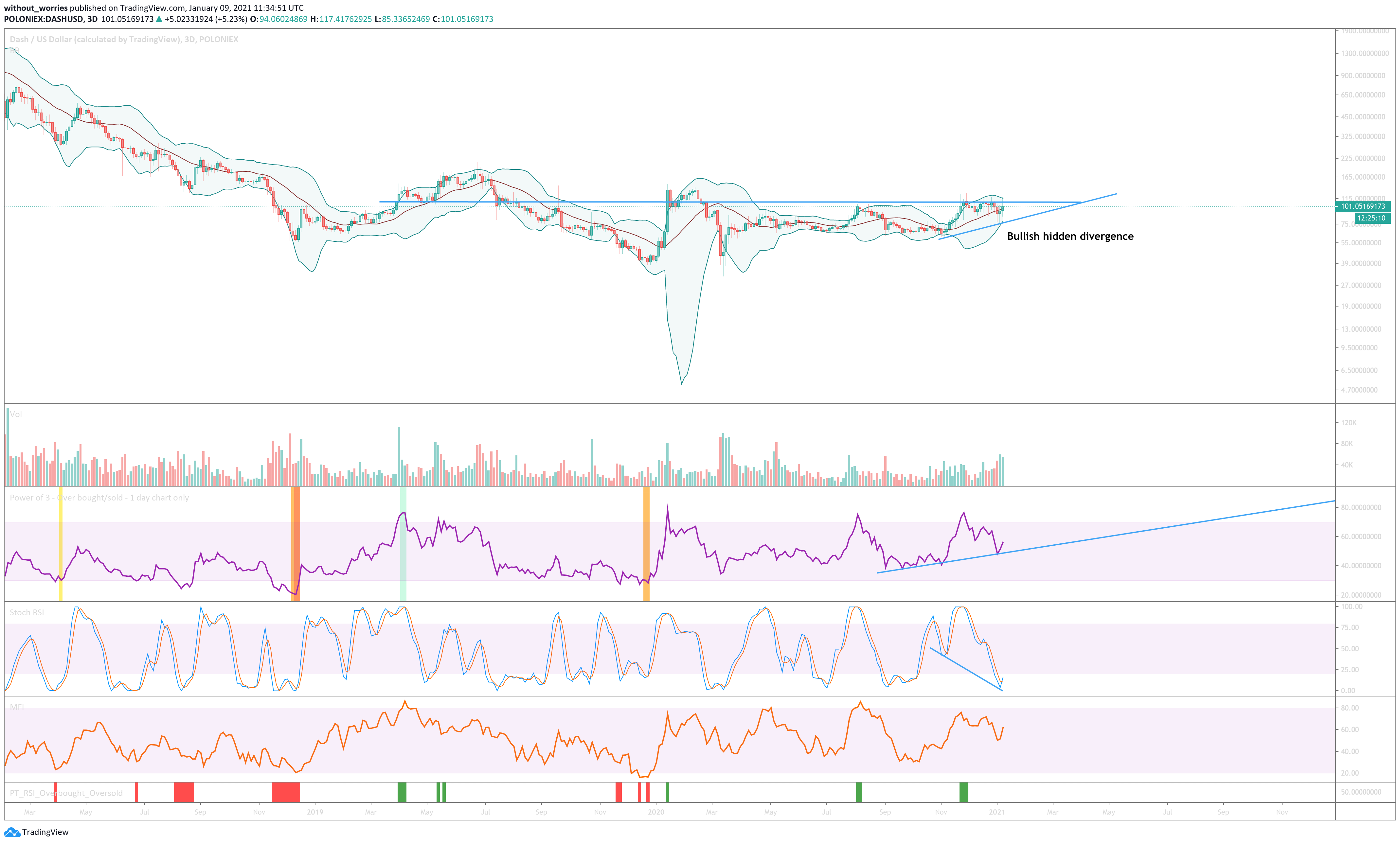Click the 120K volume axis label

[x=1349, y=423]
